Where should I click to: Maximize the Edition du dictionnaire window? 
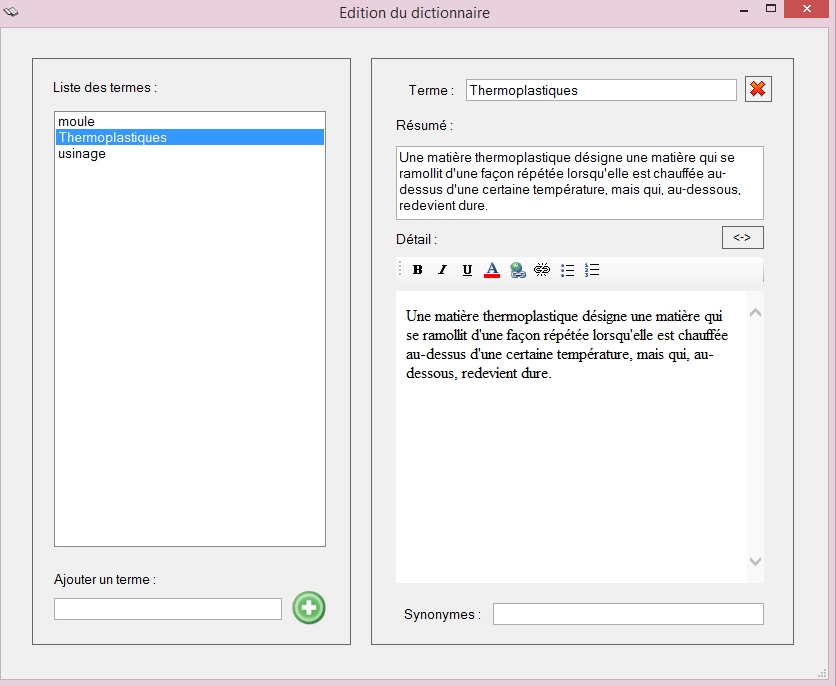[770, 9]
